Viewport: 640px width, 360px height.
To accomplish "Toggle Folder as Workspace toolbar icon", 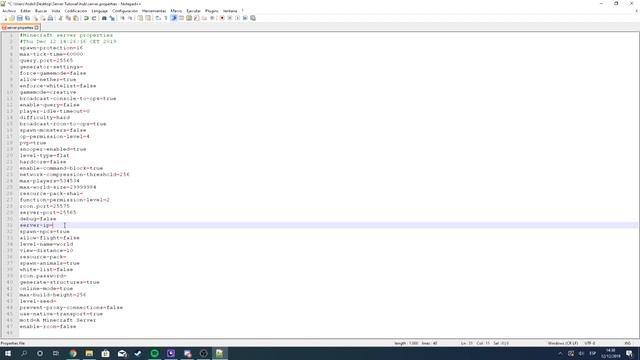I will 204,18.
